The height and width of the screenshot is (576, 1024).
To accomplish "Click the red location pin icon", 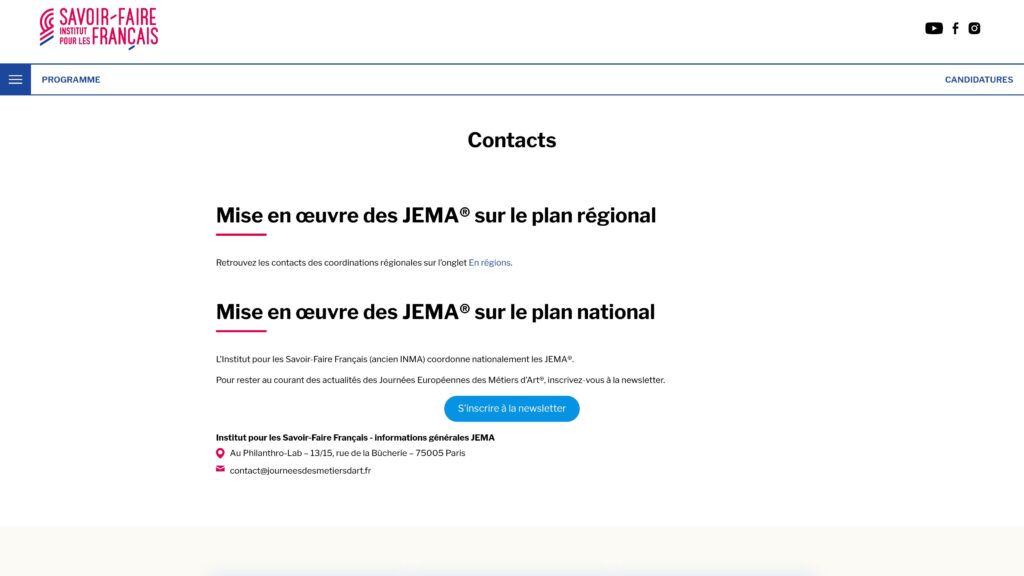I will pyautogui.click(x=220, y=453).
